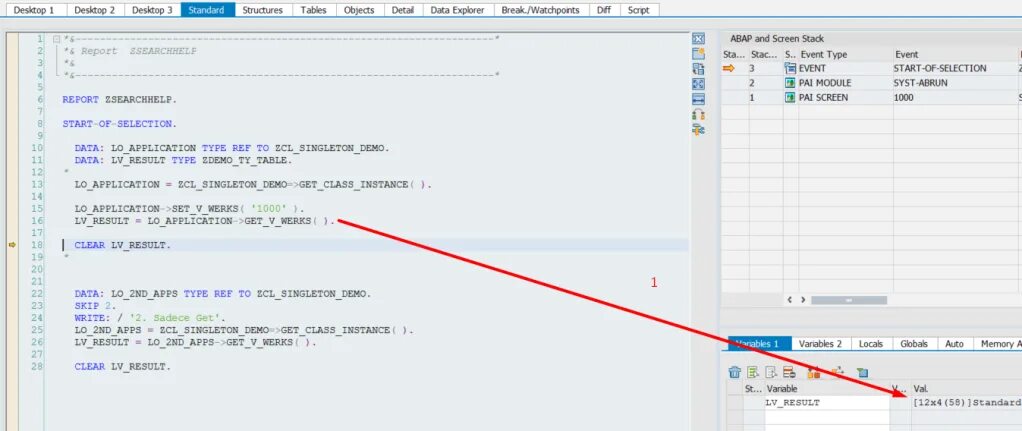Switch to the Desktop 2 tab
The height and width of the screenshot is (431, 1022).
95,10
